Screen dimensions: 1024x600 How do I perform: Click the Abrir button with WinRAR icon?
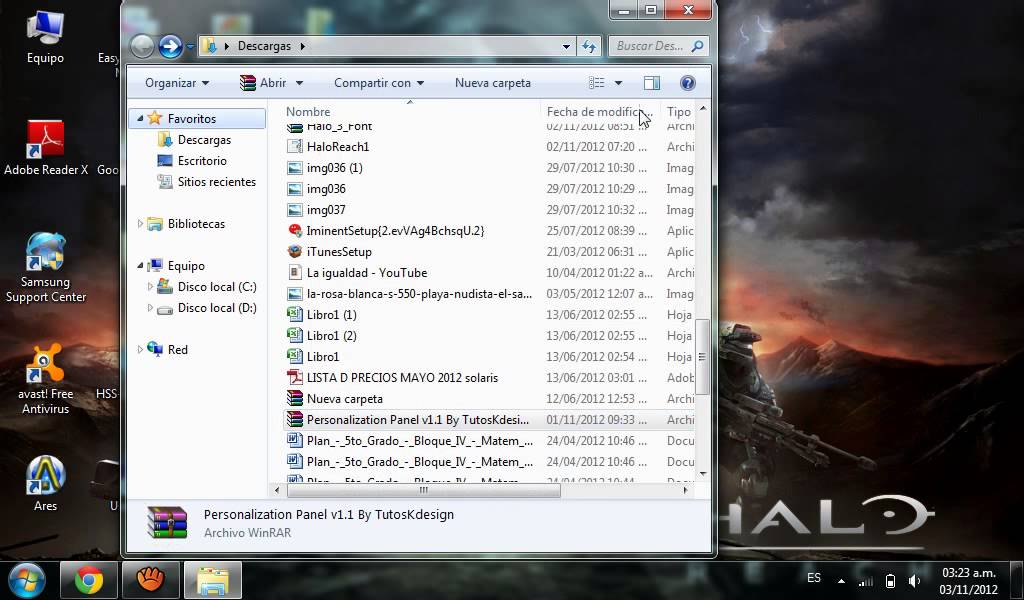pos(263,83)
